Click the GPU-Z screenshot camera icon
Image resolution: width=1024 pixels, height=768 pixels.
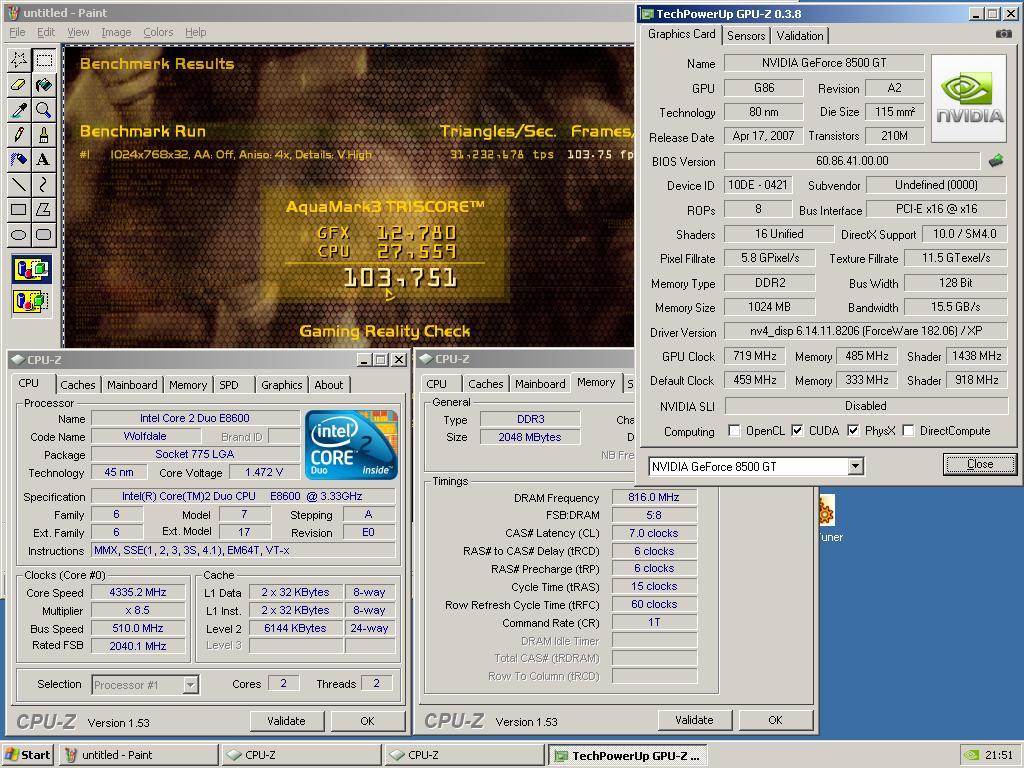coord(1004,34)
